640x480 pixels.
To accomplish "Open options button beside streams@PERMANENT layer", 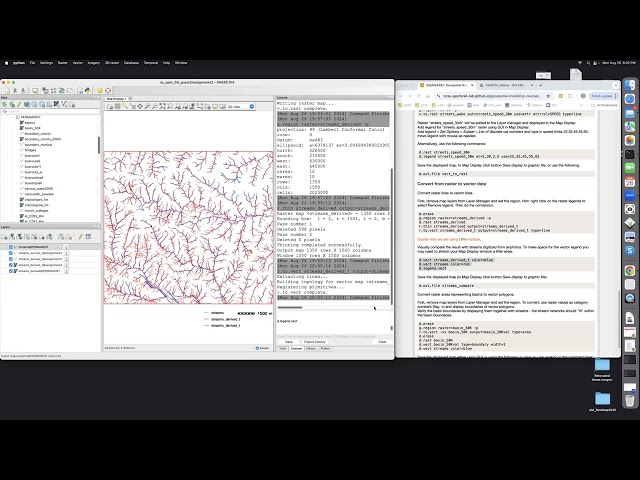I will [x=66, y=247].
